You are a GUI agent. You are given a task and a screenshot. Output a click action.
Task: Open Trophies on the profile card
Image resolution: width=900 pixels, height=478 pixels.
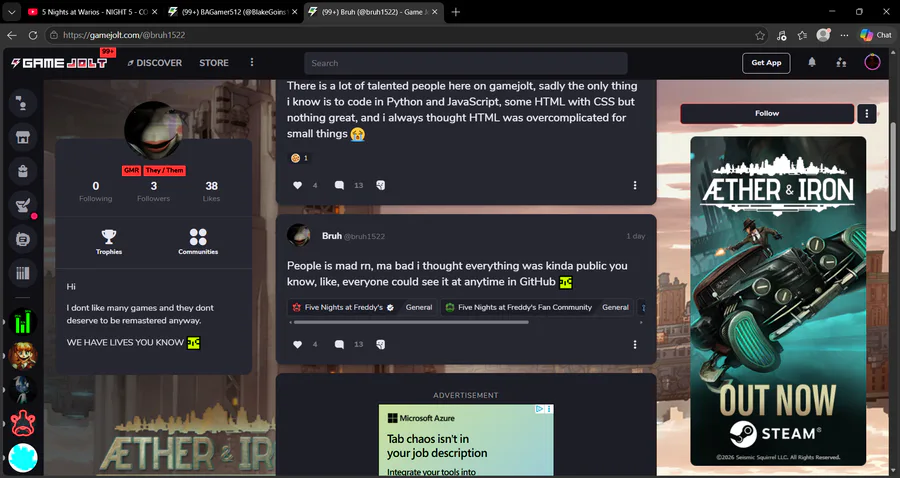pyautogui.click(x=108, y=242)
